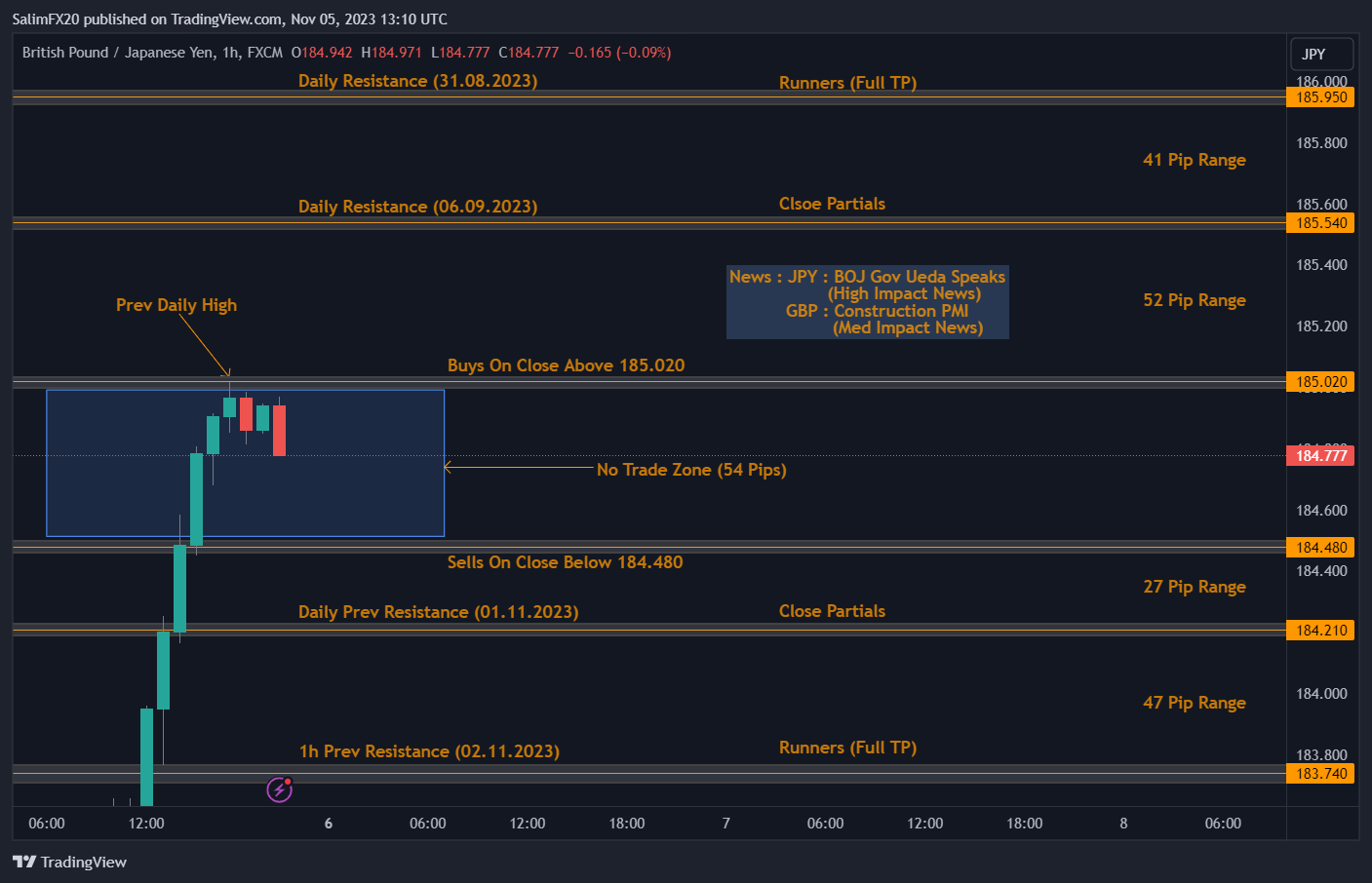Click the 185.950 price axis label

pos(1321,97)
